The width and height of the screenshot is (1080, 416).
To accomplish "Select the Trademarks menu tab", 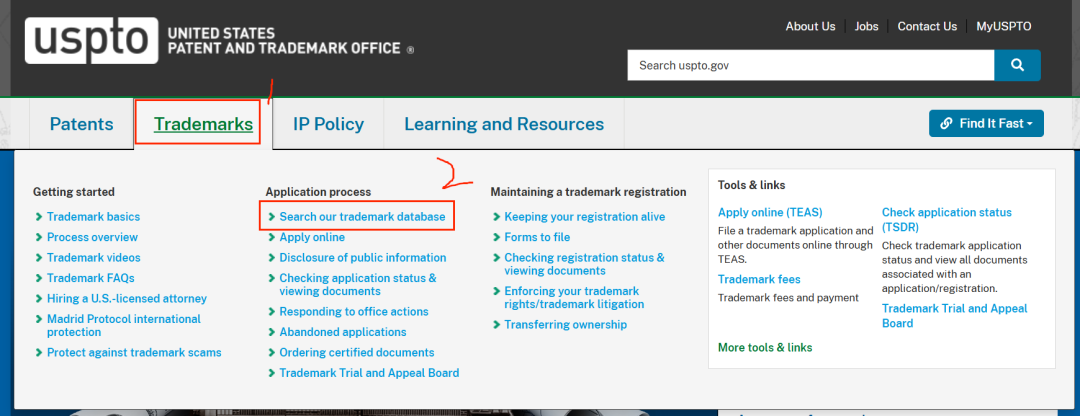I will (x=203, y=124).
